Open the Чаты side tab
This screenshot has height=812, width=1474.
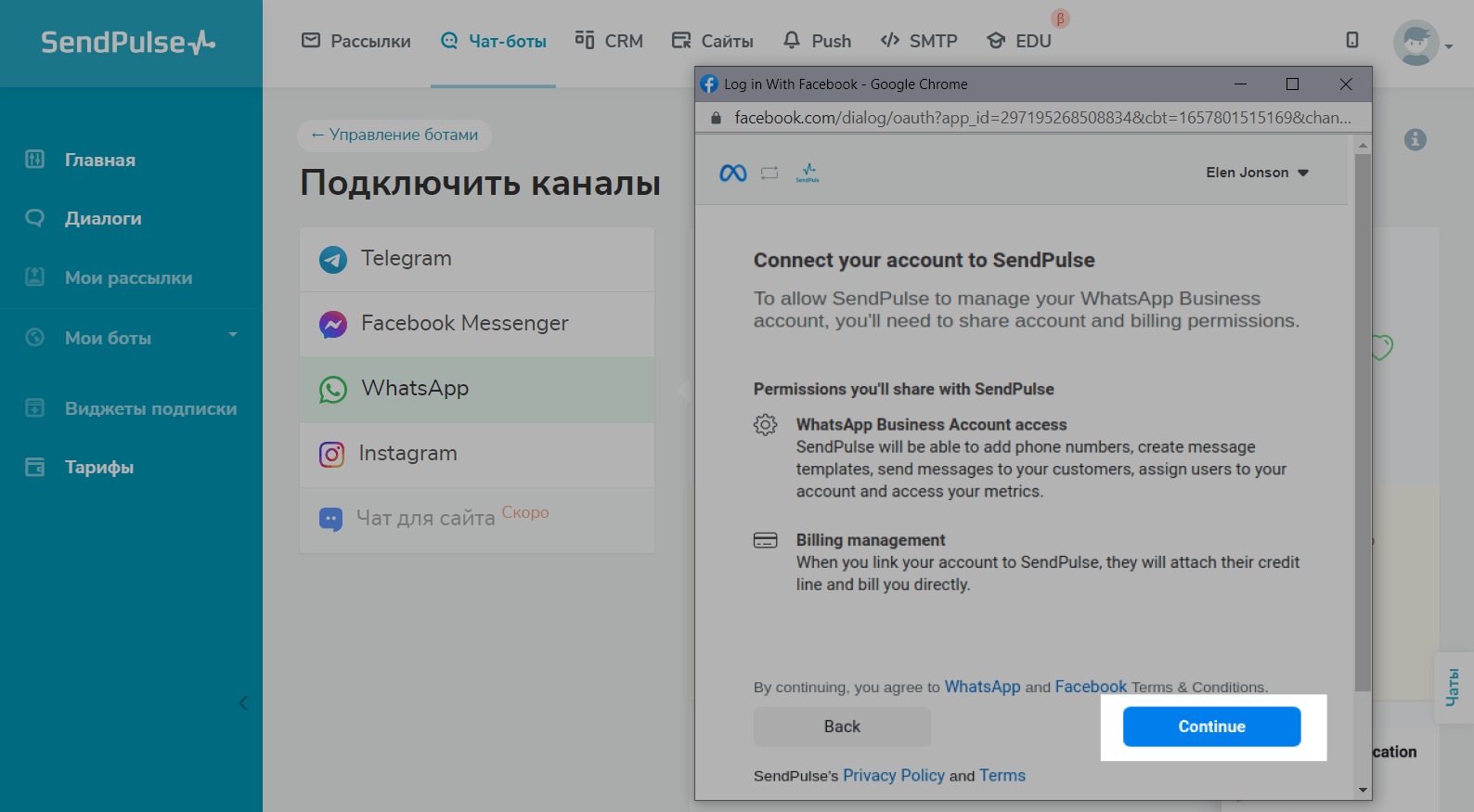pyautogui.click(x=1454, y=688)
